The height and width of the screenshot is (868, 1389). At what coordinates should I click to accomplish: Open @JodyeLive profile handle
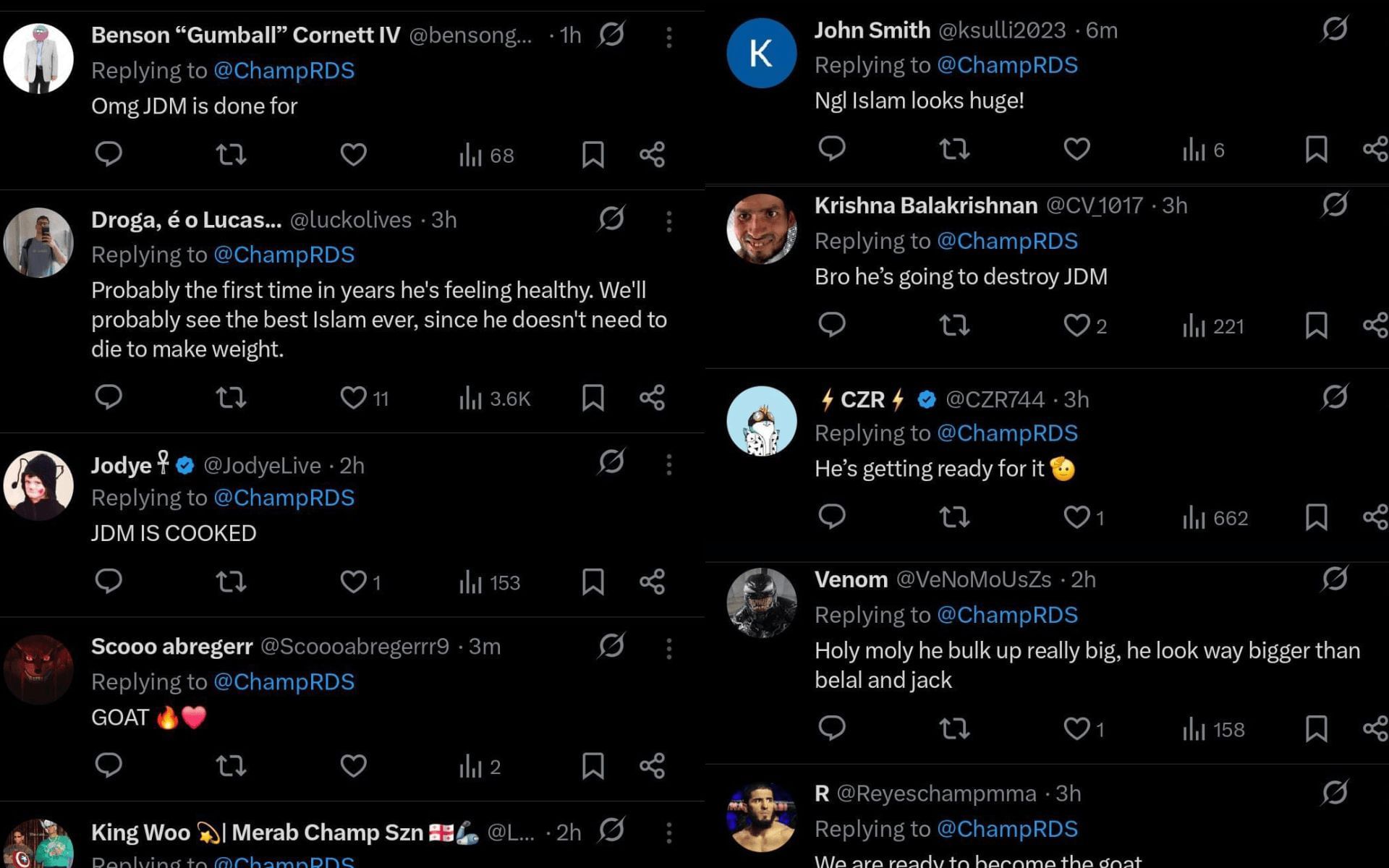pyautogui.click(x=262, y=465)
